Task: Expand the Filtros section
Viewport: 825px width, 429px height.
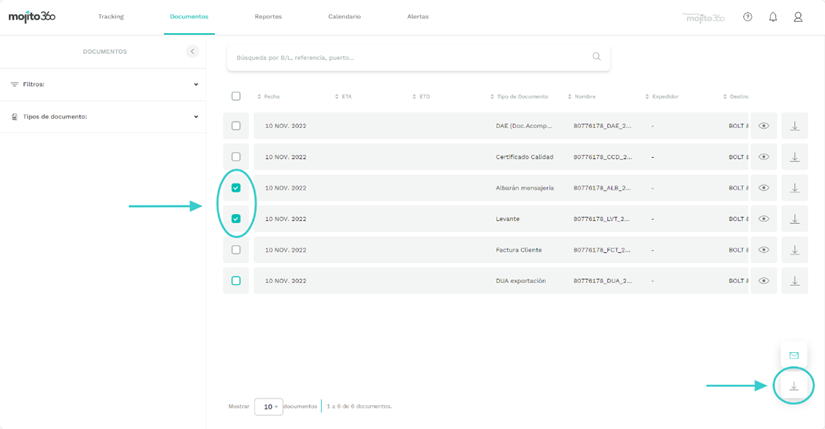Action: pyautogui.click(x=196, y=85)
